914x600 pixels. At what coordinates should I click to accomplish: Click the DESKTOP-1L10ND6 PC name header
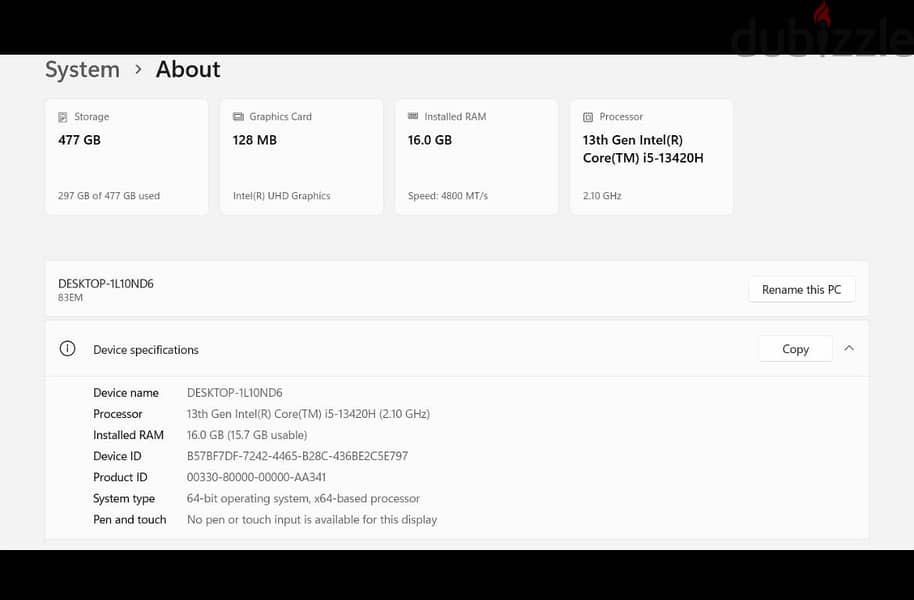coord(106,283)
